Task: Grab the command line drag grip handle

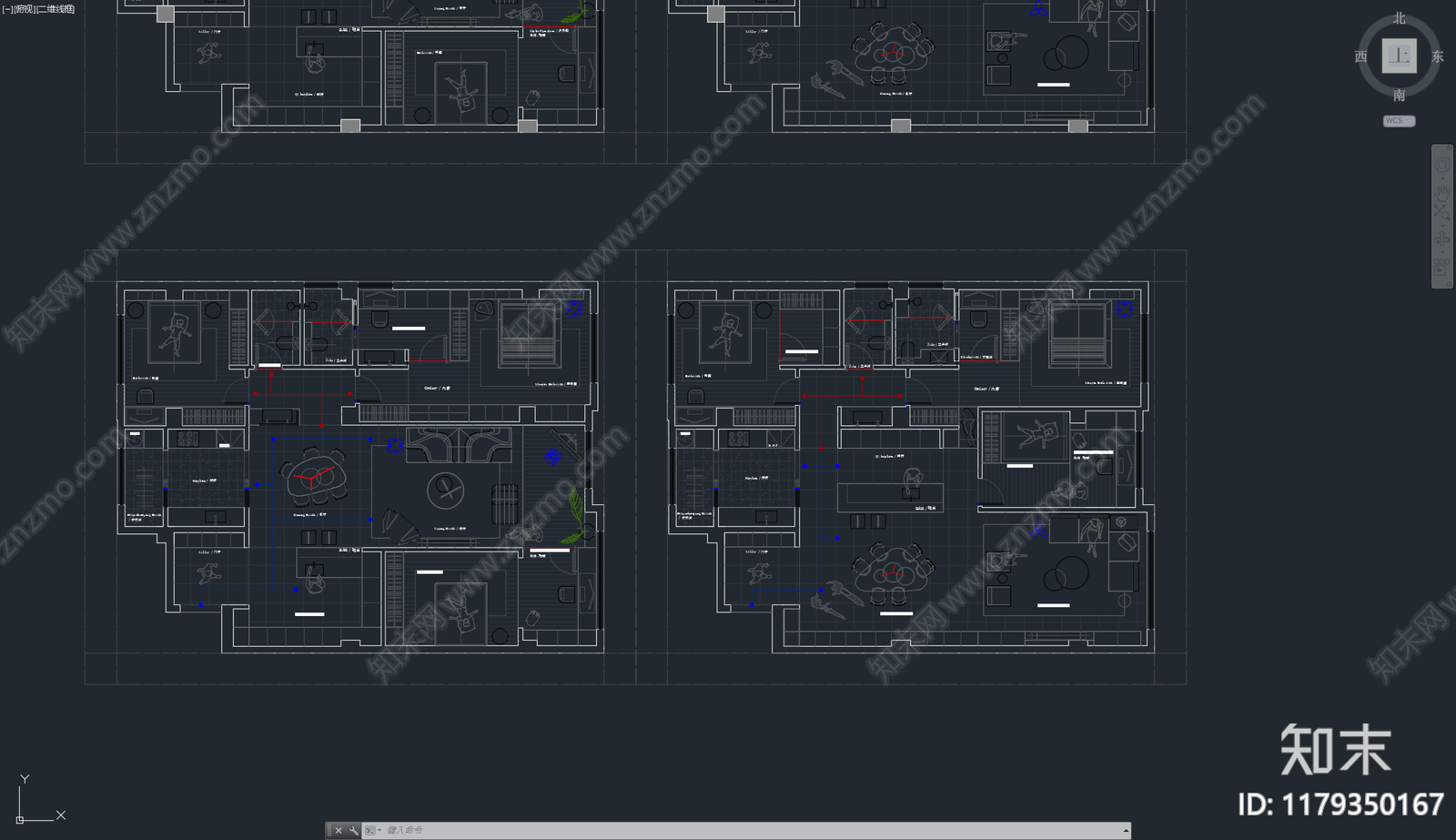Action: 329,830
